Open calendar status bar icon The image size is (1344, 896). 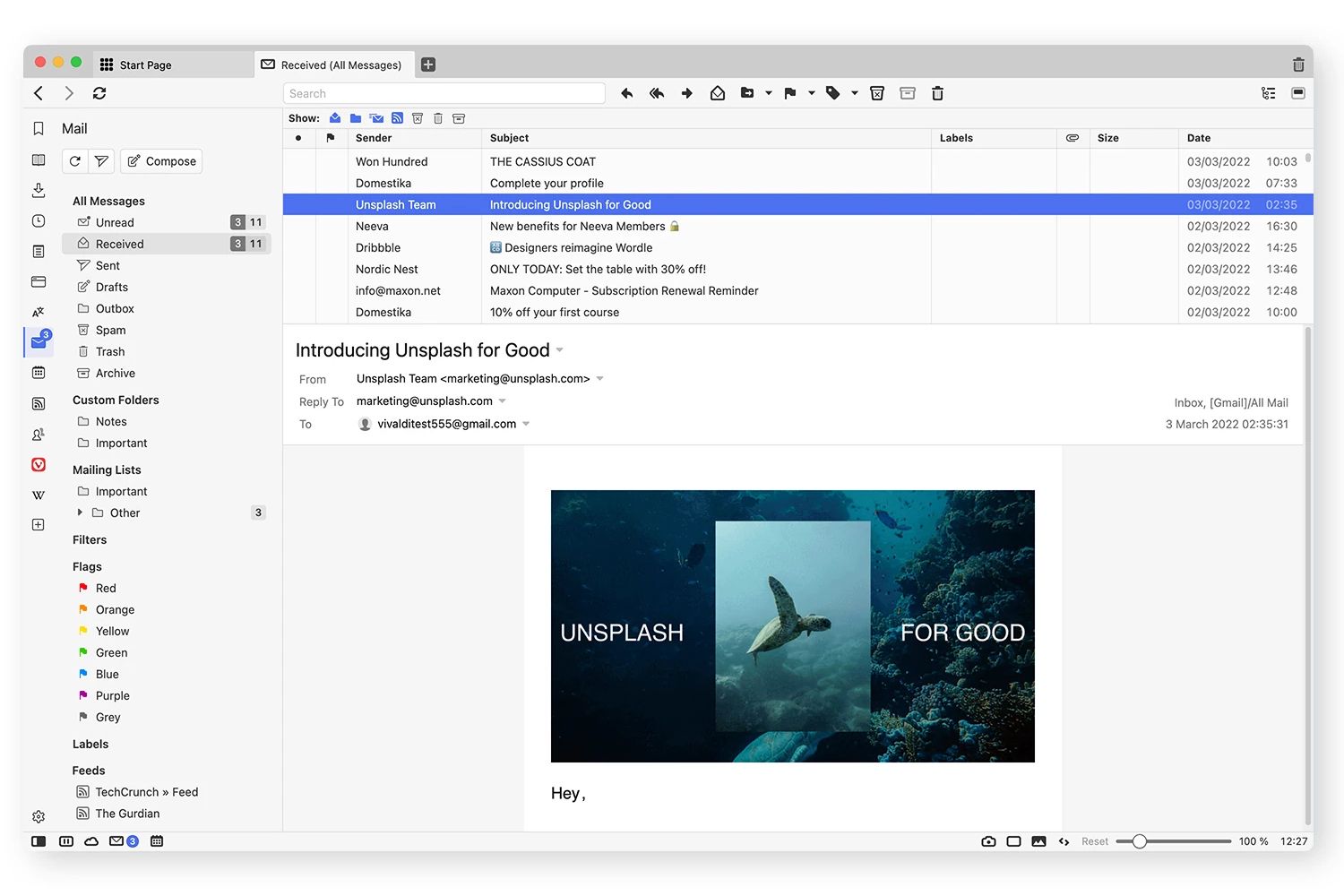(x=157, y=841)
